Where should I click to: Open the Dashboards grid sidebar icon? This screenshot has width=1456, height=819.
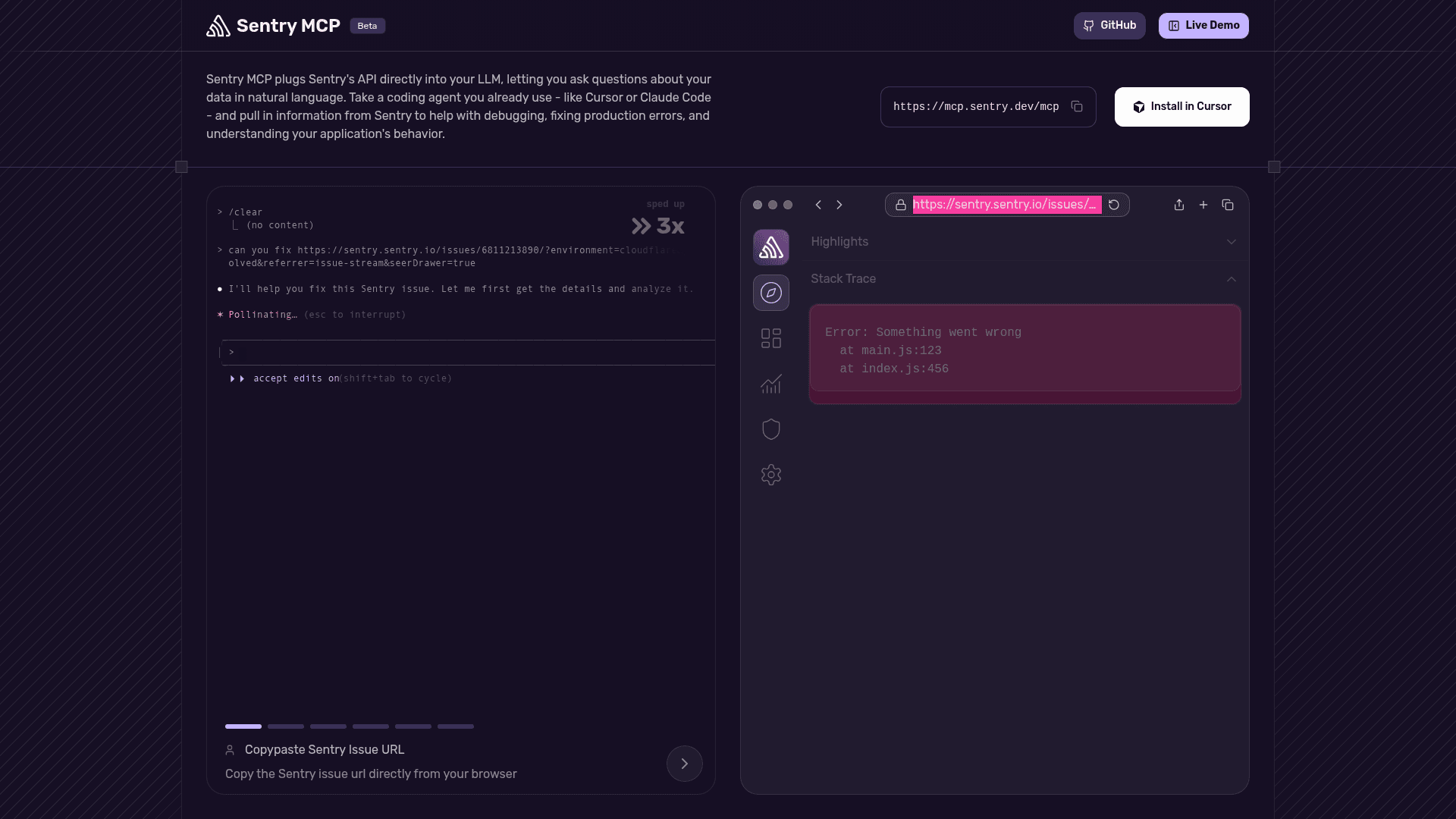(x=771, y=338)
